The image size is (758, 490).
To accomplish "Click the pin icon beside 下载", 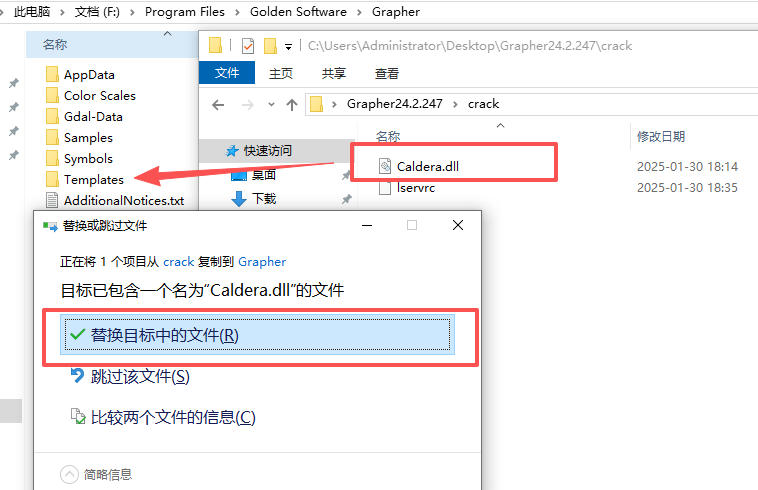I will point(346,199).
